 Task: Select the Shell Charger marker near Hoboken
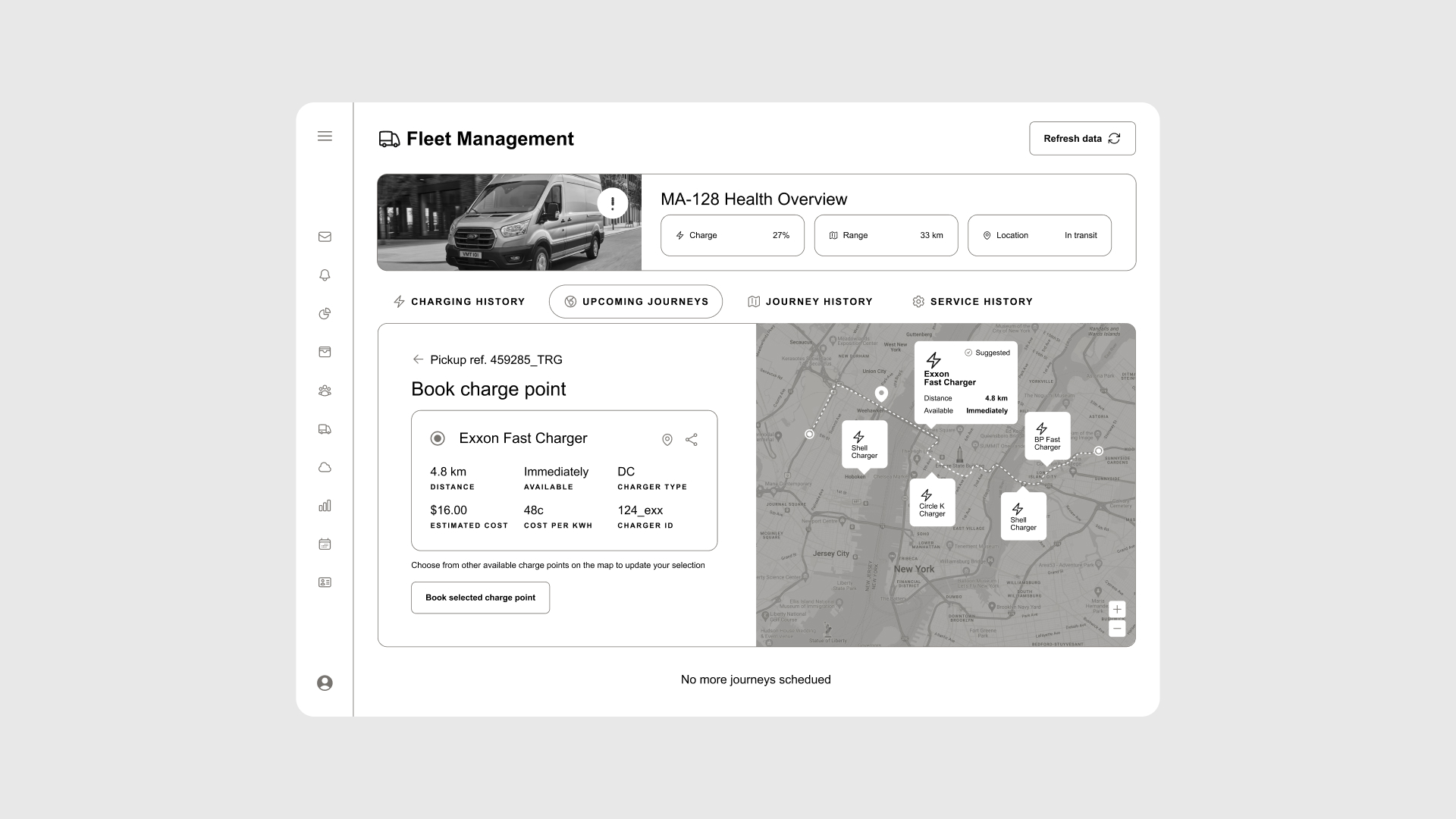(864, 444)
